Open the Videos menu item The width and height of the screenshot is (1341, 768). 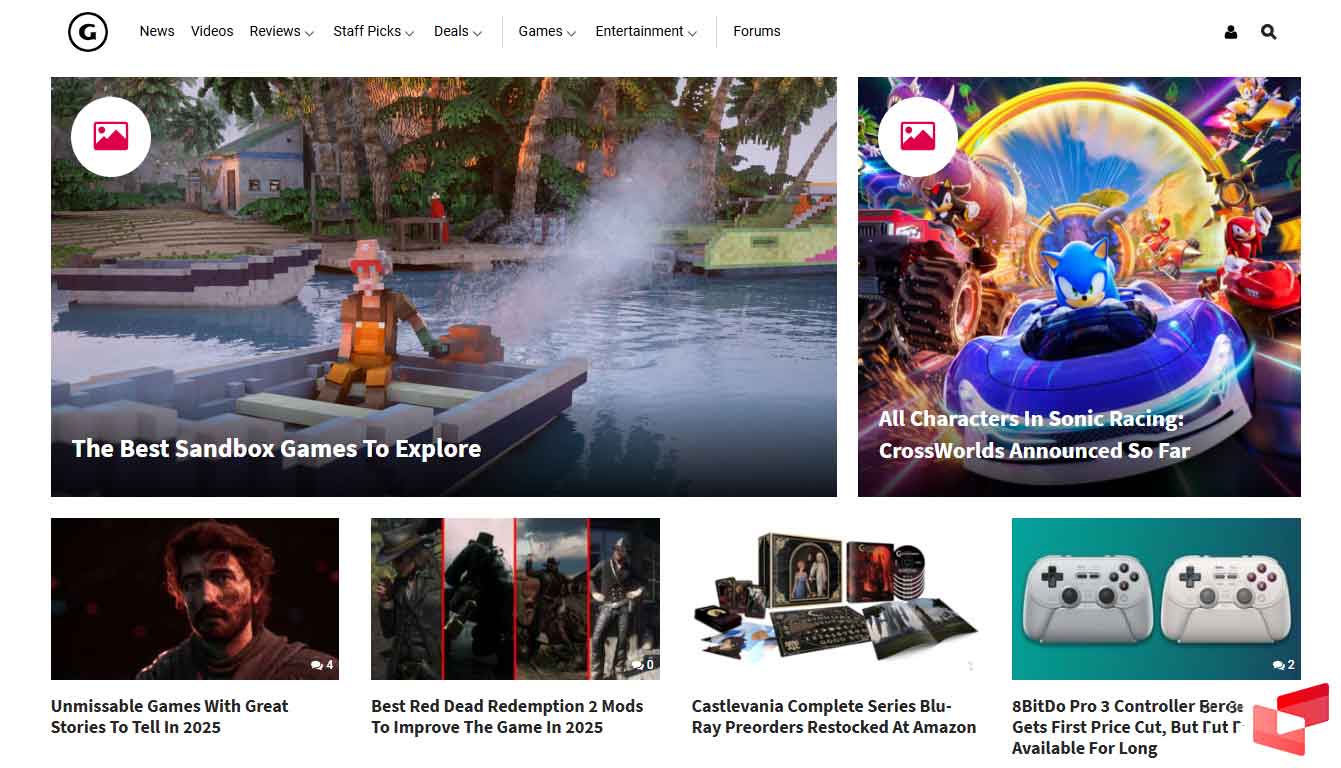point(212,32)
